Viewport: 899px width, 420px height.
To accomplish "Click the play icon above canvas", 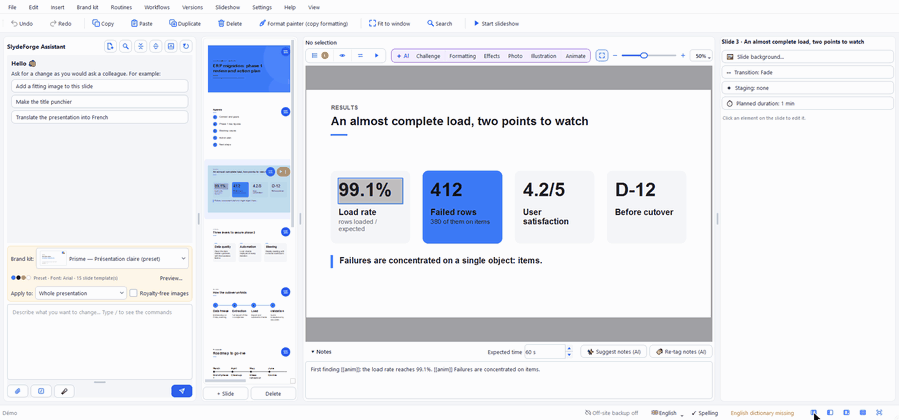I will (x=377, y=56).
